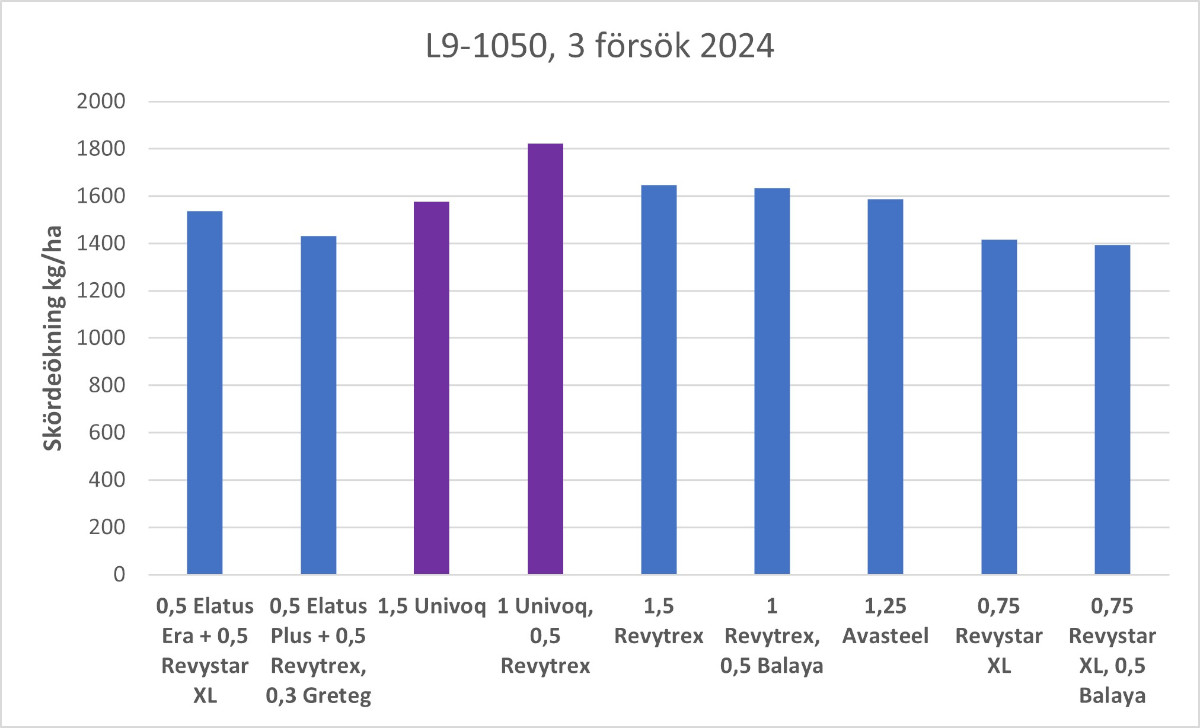Screen dimensions: 1200x728
Task: Click the "0,75 Revystar XL, 0,5 Balaya" category label
Action: 1112,650
